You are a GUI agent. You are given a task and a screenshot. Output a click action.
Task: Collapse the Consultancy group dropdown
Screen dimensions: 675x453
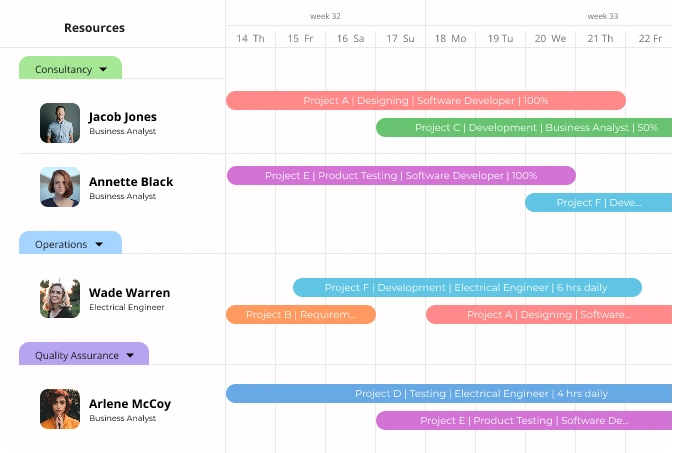[102, 70]
